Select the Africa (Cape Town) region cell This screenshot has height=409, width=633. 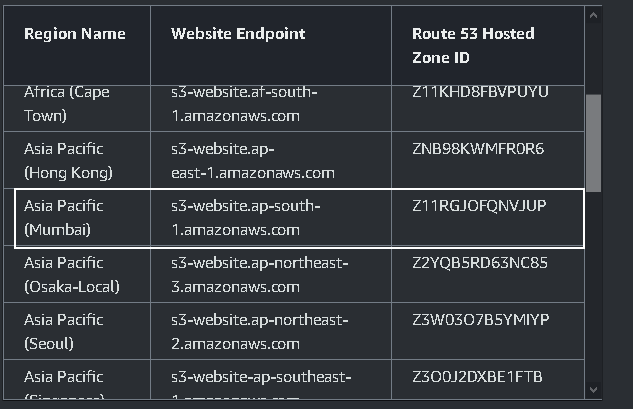click(x=67, y=104)
